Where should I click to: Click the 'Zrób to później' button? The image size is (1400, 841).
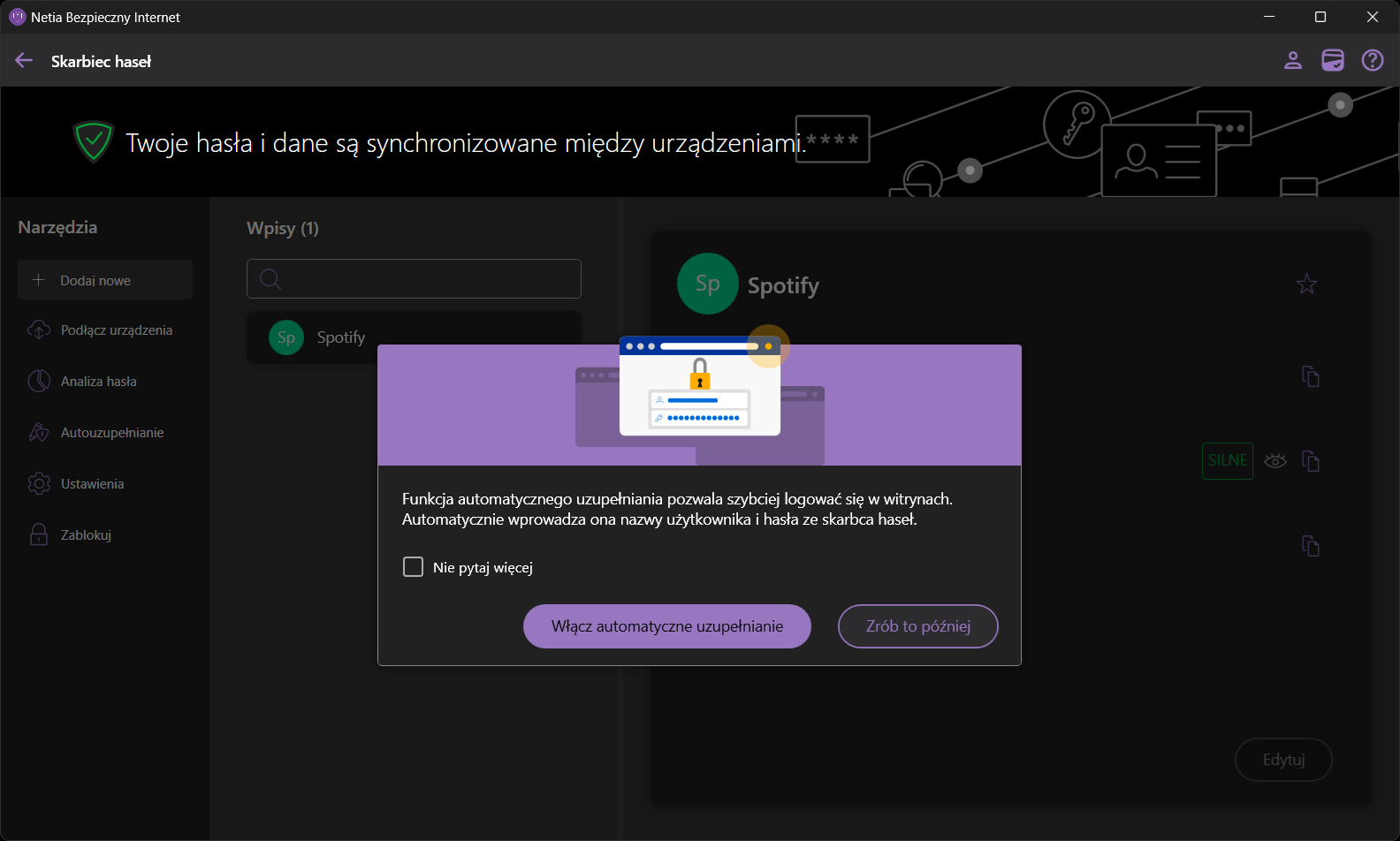coord(917,626)
